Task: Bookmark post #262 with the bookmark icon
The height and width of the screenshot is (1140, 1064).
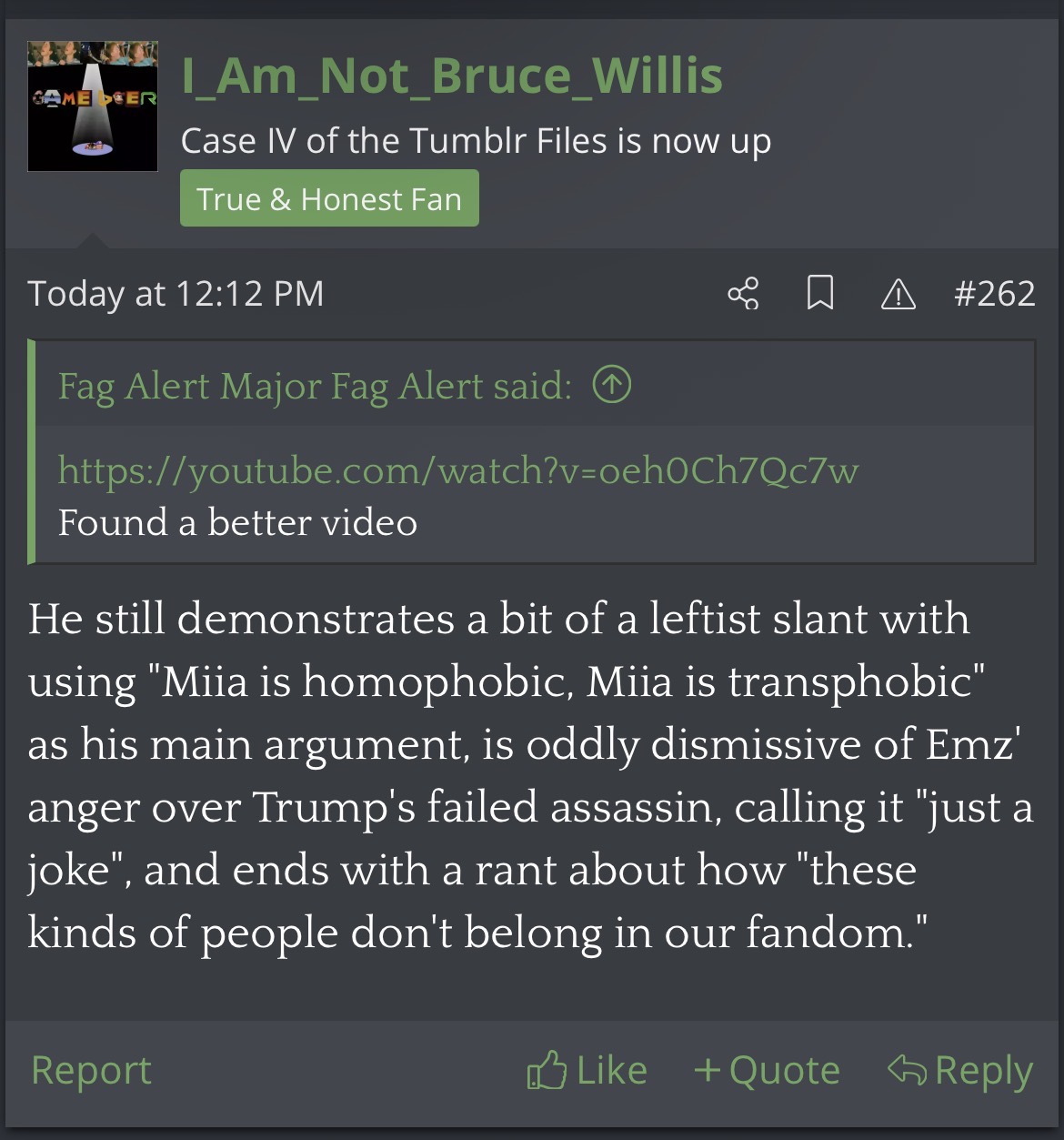Action: click(x=820, y=294)
